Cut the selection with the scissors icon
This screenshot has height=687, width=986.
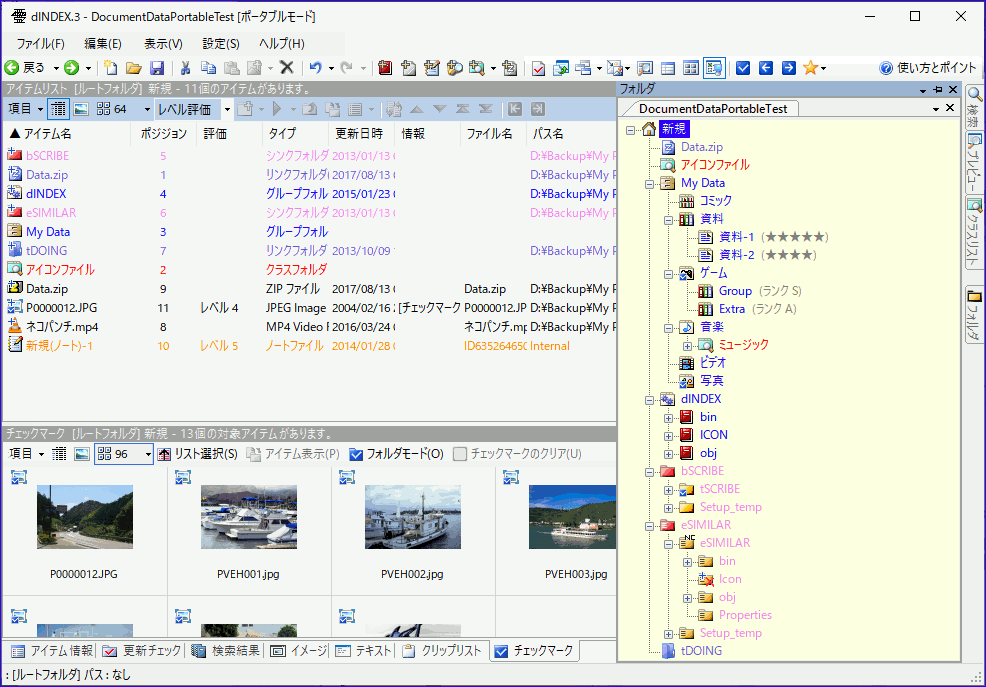(186, 68)
